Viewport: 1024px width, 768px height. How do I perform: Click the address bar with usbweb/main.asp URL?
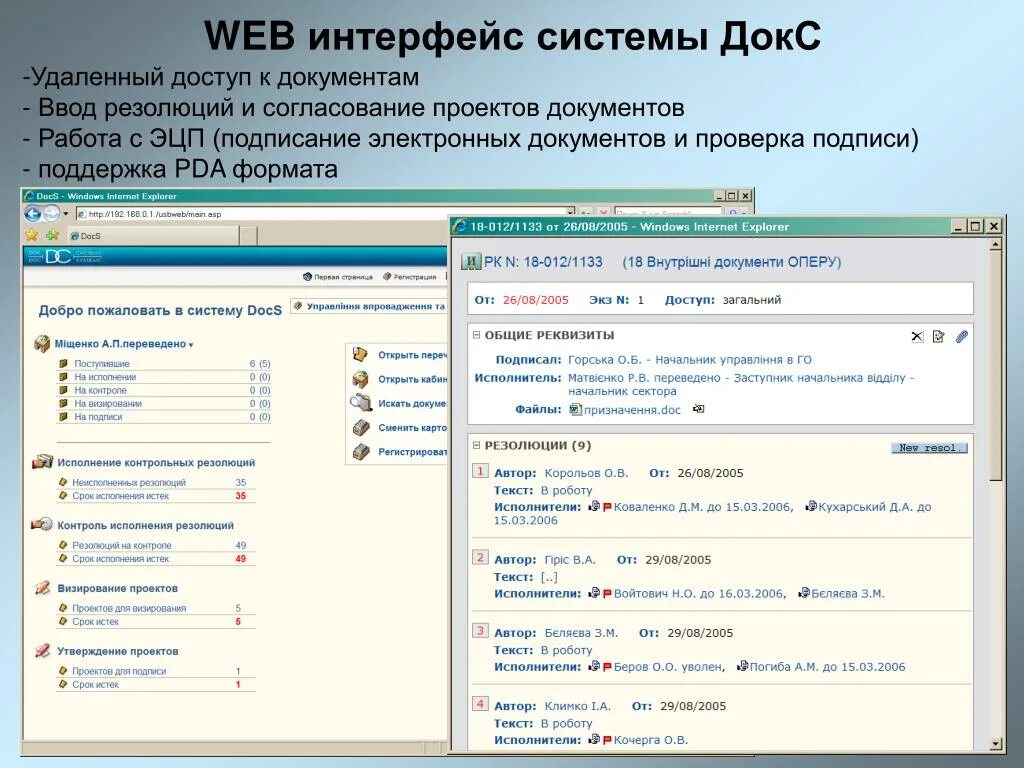click(325, 214)
